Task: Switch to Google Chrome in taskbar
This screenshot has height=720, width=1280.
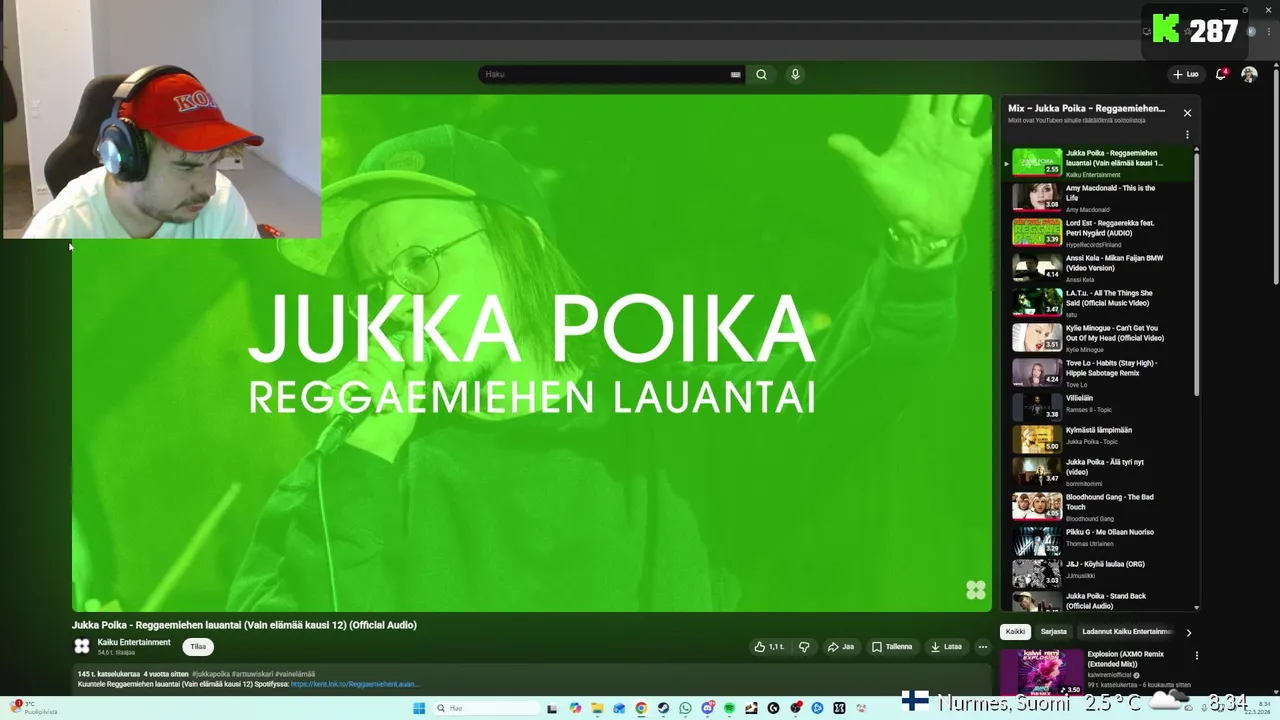Action: pyautogui.click(x=641, y=708)
